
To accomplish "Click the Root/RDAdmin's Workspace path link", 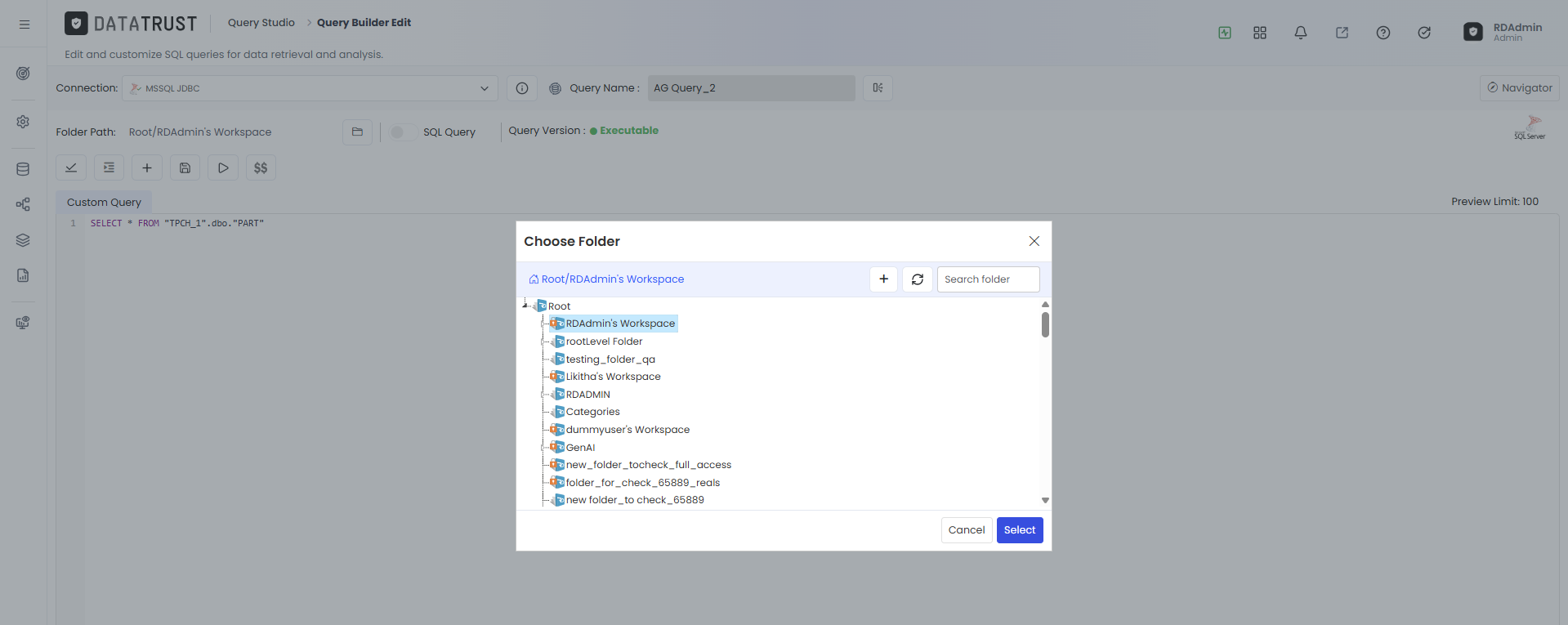I will (606, 279).
